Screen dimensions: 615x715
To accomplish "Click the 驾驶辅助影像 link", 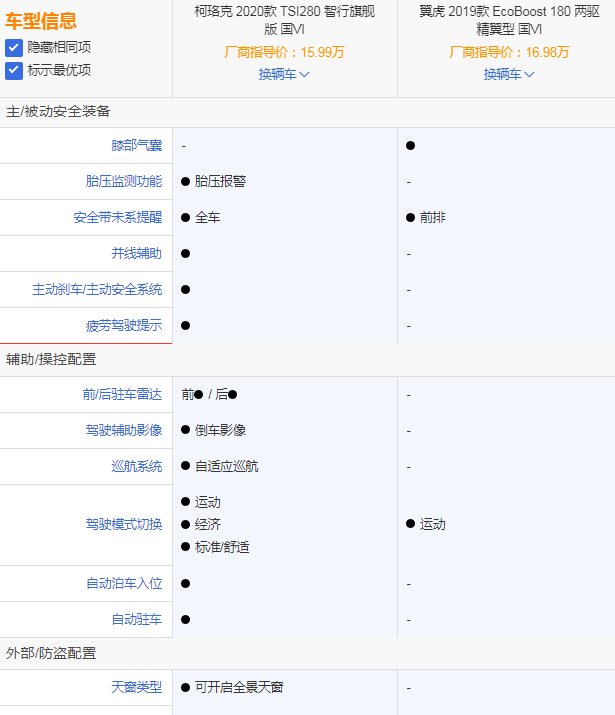I will pos(124,431).
